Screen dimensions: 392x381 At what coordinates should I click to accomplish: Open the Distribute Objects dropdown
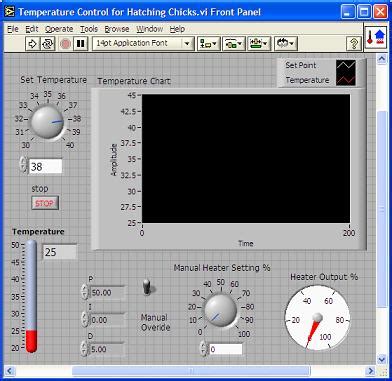pyautogui.click(x=234, y=44)
